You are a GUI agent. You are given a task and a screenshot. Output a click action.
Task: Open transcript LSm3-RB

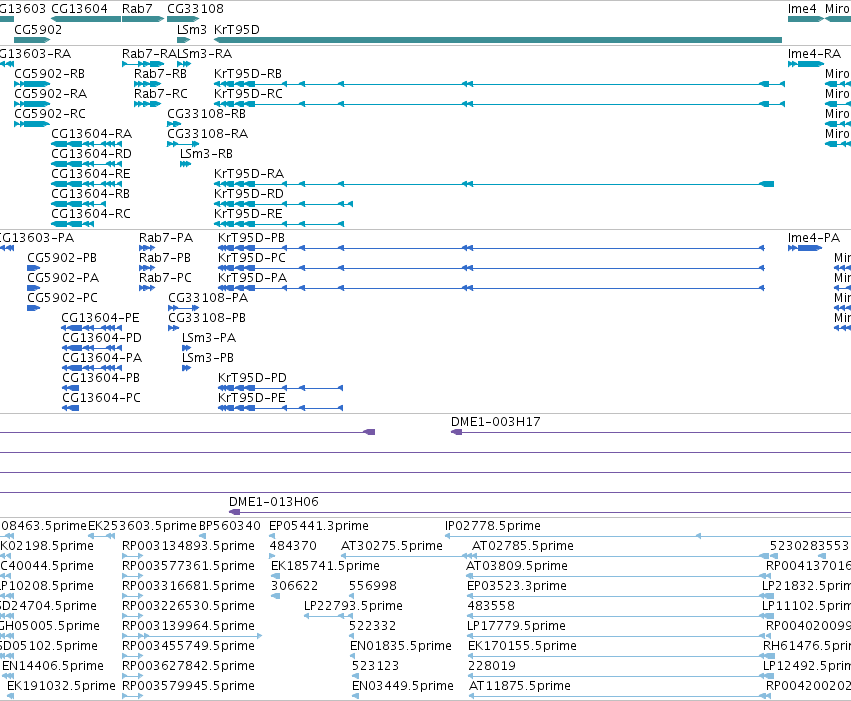point(206,154)
